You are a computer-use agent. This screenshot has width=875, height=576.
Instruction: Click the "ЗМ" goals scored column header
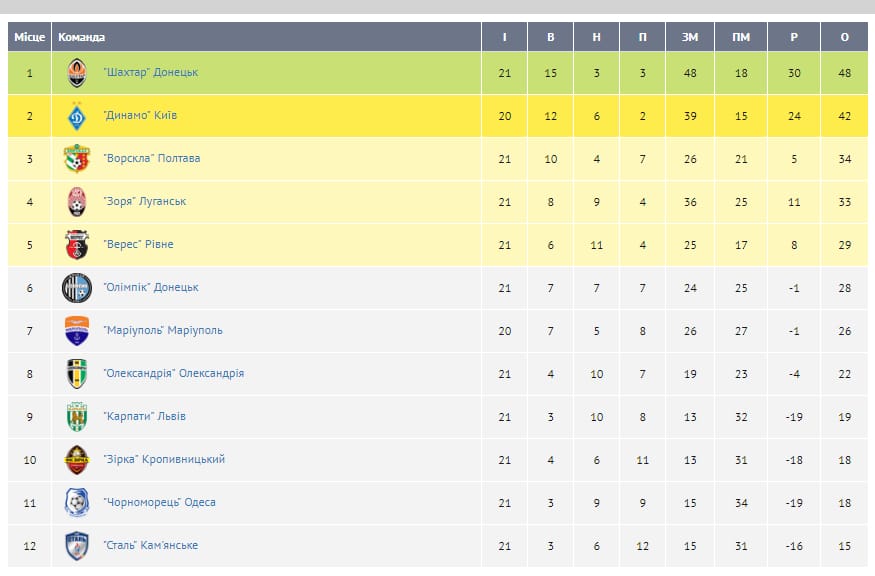click(x=690, y=37)
